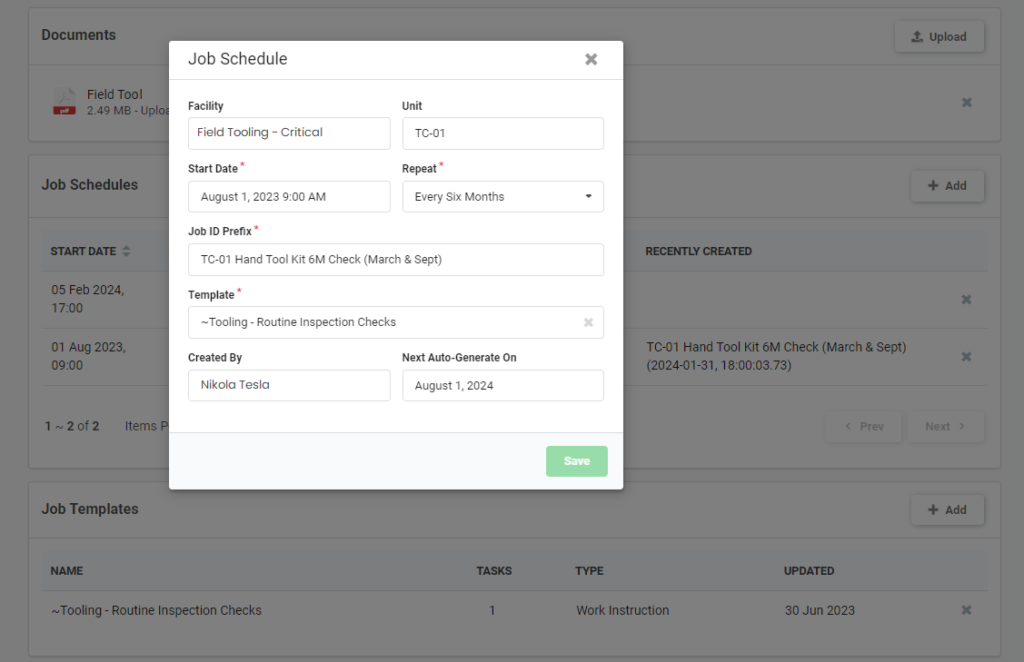Upload a new document
This screenshot has width=1024, height=662.
939,37
